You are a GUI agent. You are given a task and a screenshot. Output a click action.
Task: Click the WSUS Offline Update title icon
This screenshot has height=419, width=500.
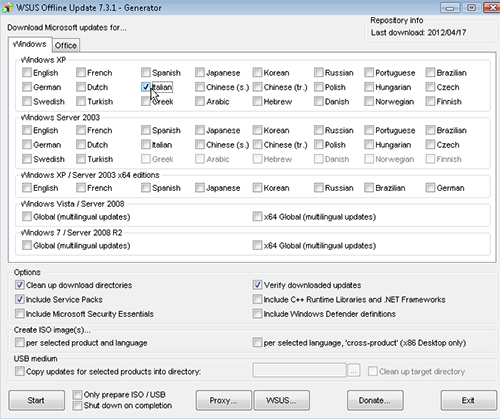(7, 8)
